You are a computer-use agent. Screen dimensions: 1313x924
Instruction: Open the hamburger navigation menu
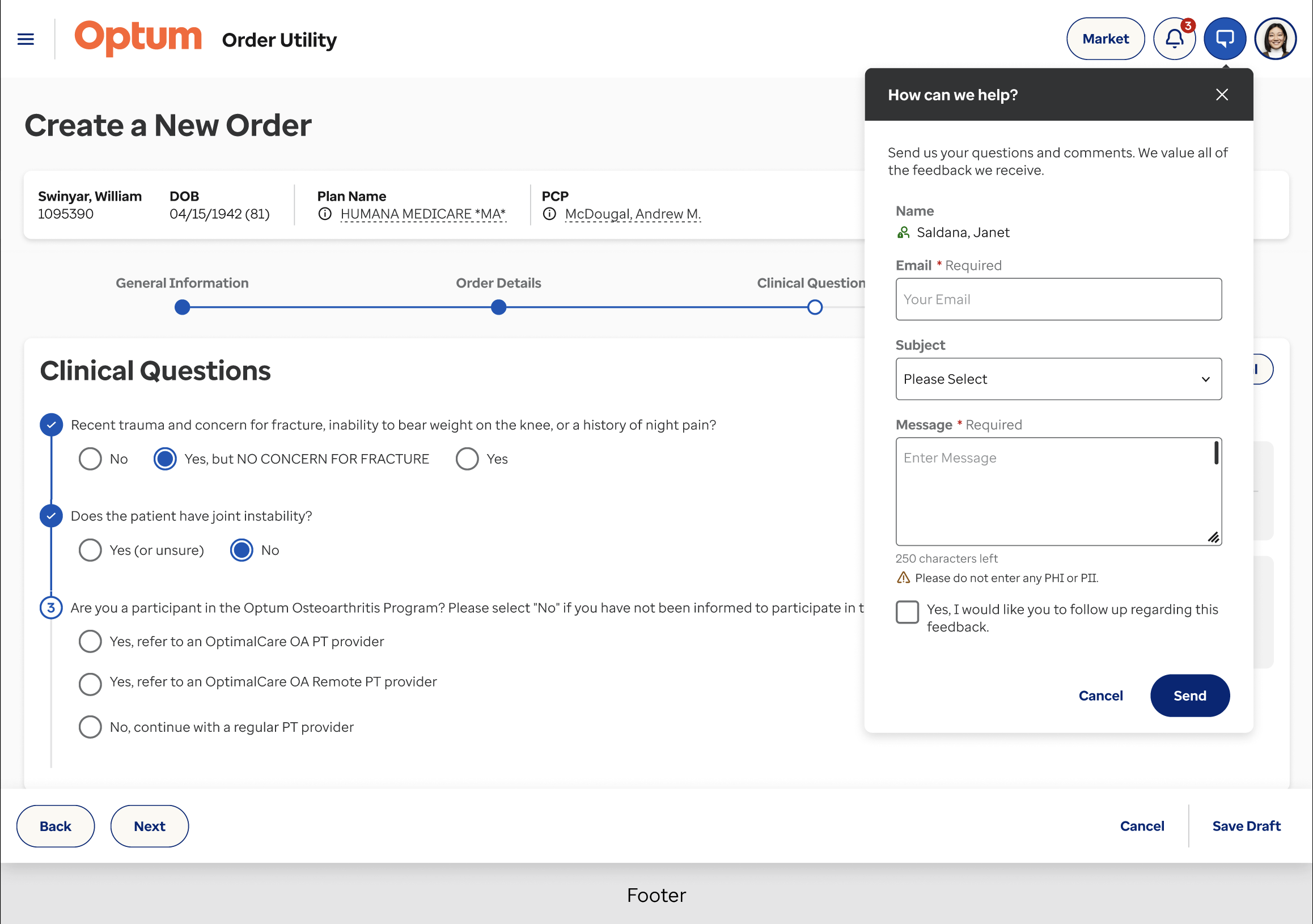pyautogui.click(x=26, y=39)
